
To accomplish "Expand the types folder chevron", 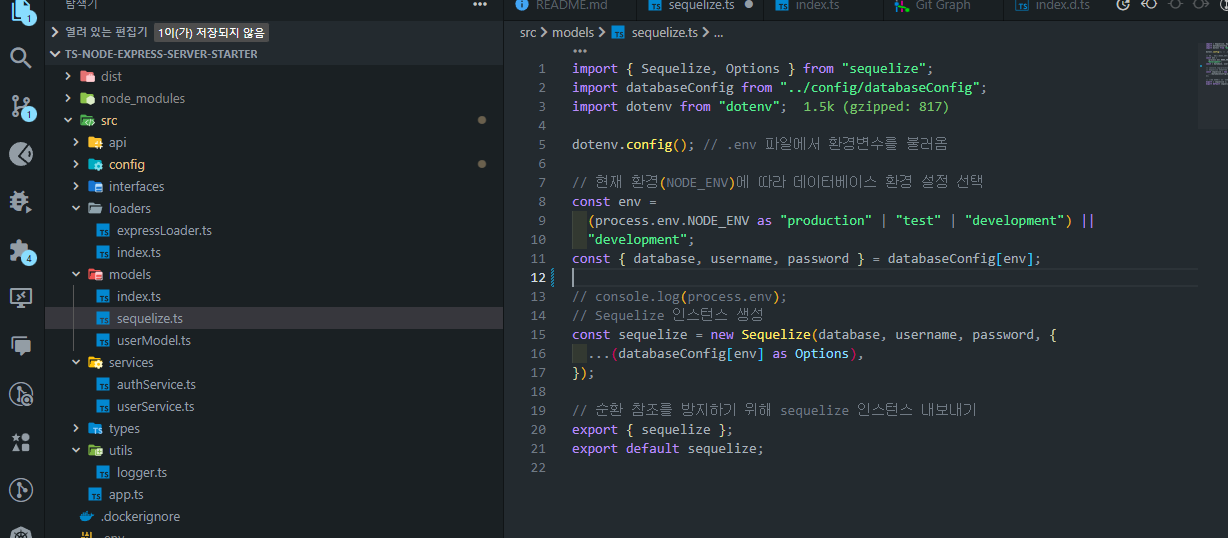I will 76,428.
